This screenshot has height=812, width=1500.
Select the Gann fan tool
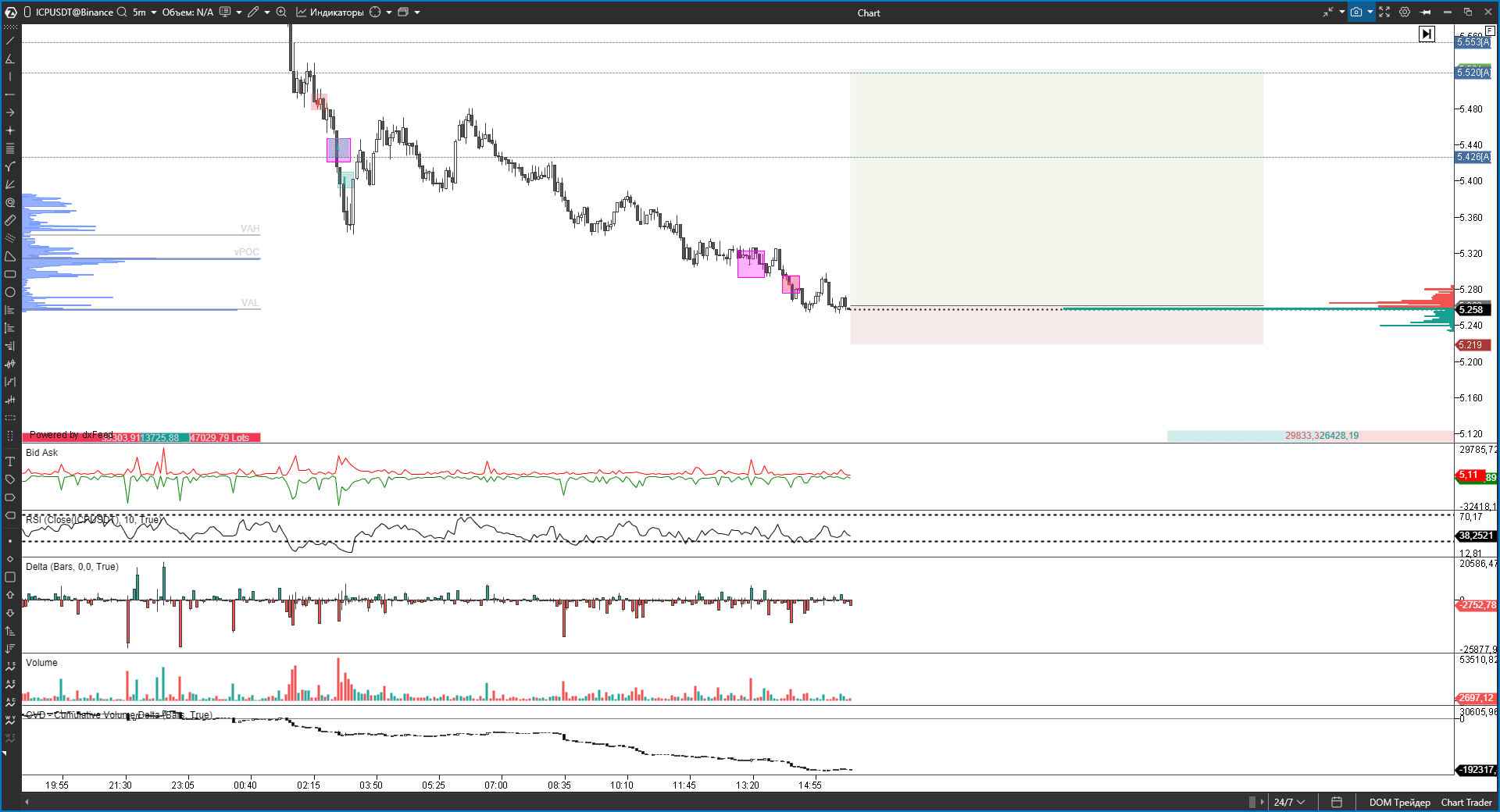(x=10, y=184)
